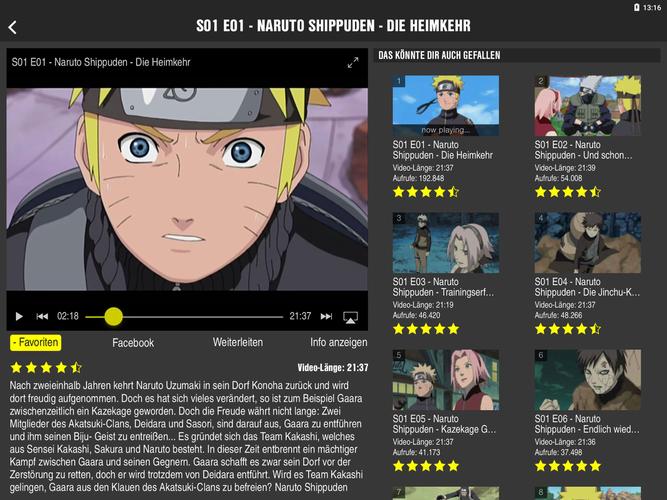Toggle the Favoriten button off
This screenshot has height=500, width=667.
pos(36,343)
